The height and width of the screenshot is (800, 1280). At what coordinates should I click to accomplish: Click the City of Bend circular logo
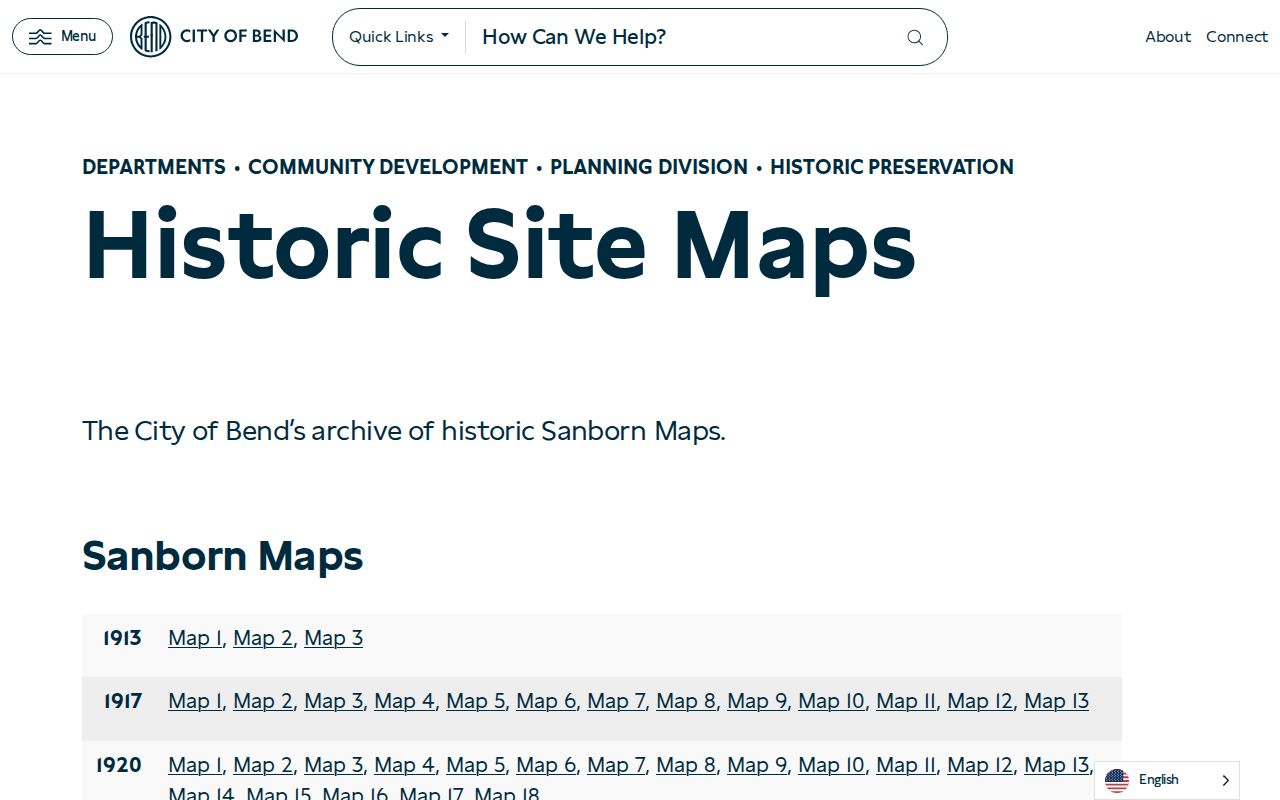(151, 37)
